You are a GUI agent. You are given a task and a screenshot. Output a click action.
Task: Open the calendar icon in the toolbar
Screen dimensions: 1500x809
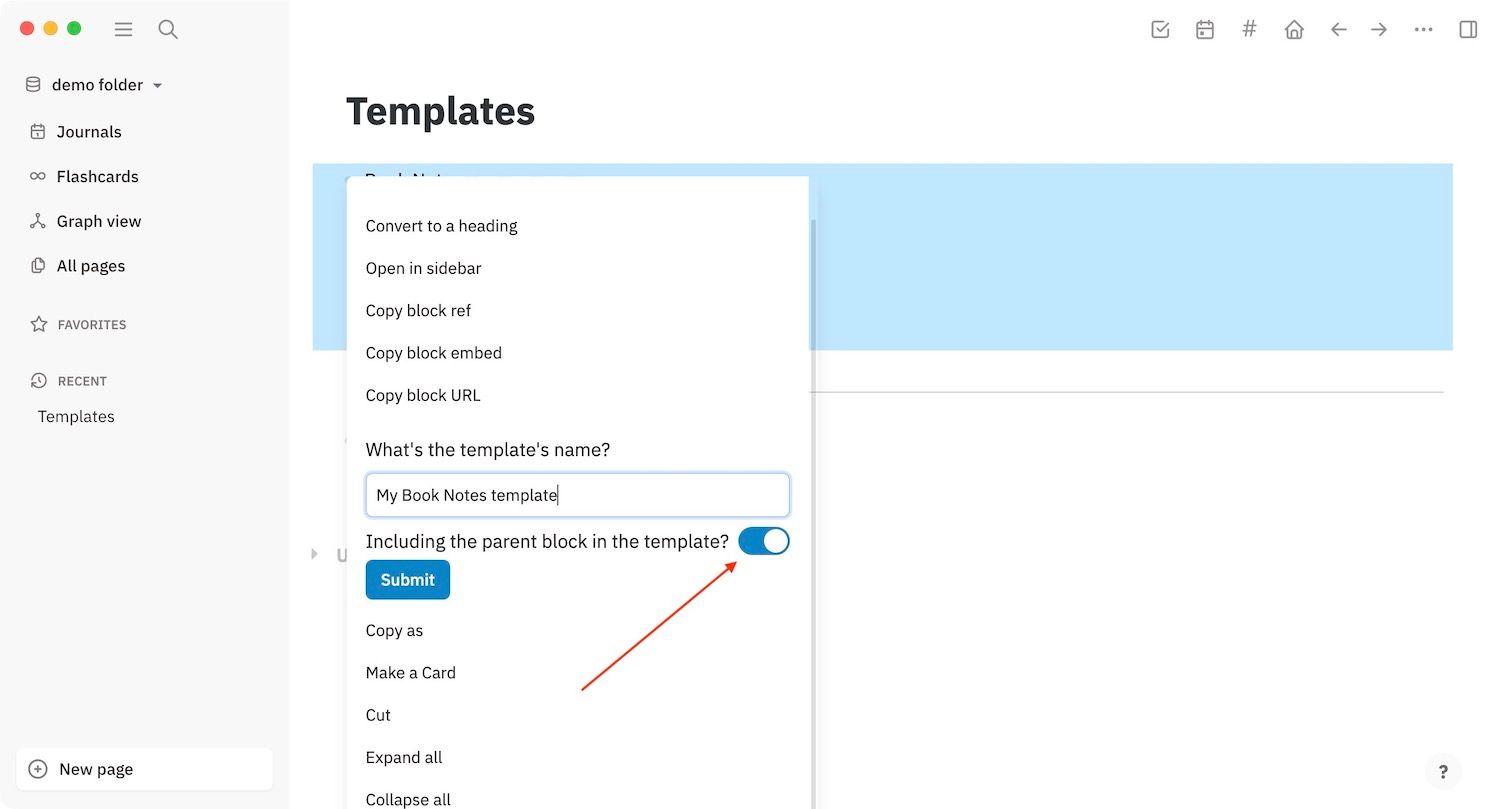coord(1204,29)
